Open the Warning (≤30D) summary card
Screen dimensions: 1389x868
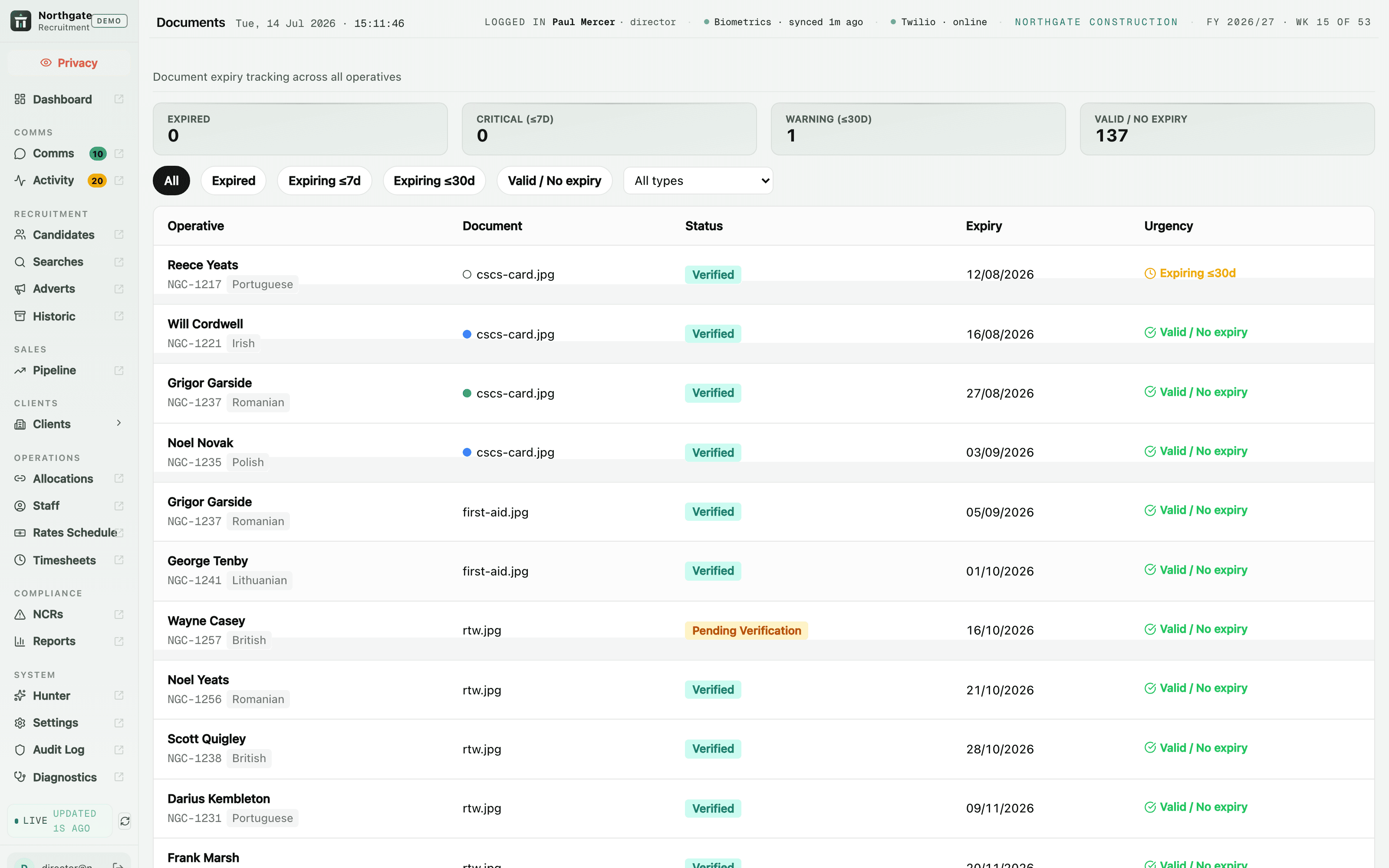(918, 128)
